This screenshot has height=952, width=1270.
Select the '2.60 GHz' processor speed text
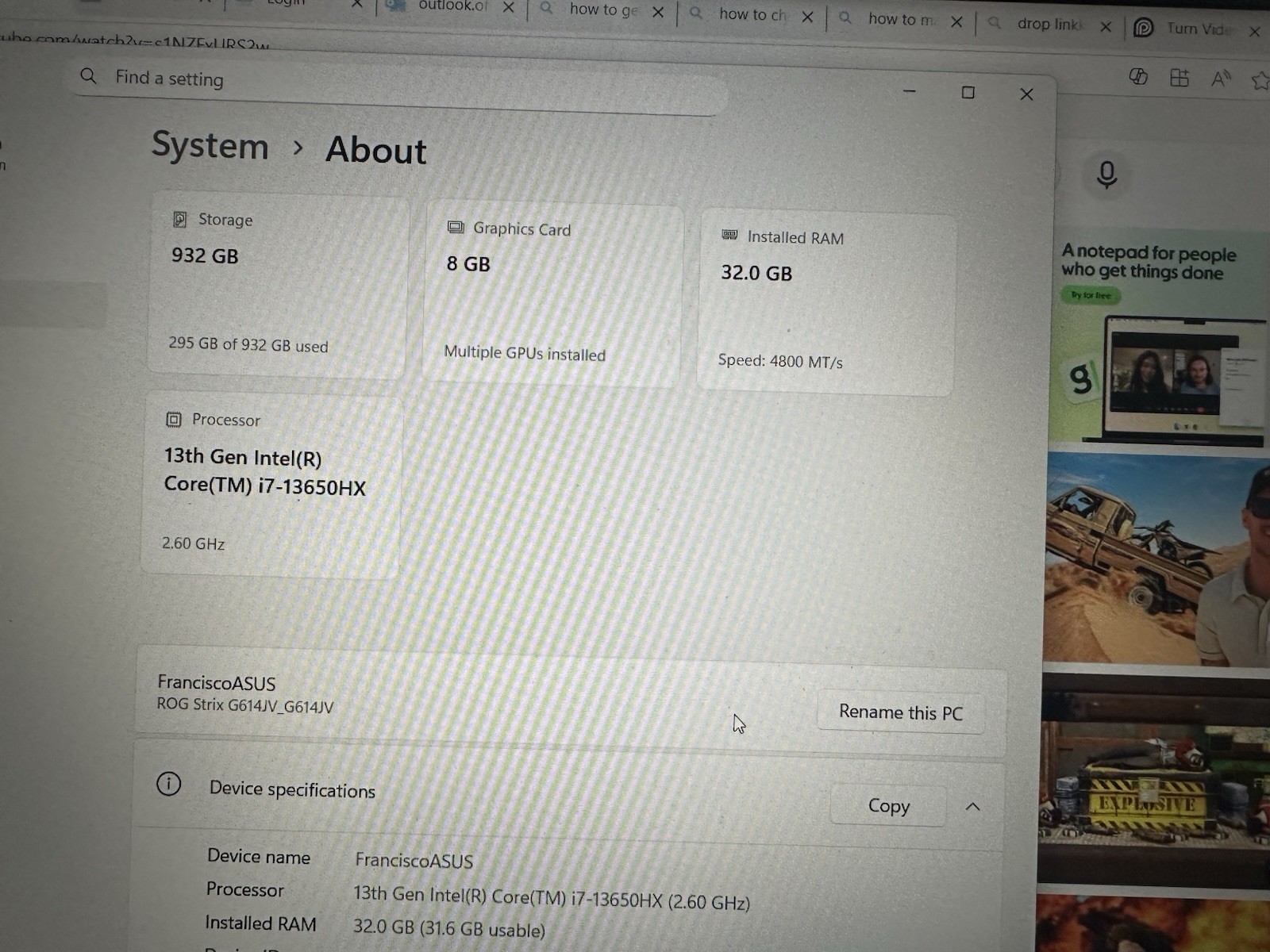click(193, 543)
